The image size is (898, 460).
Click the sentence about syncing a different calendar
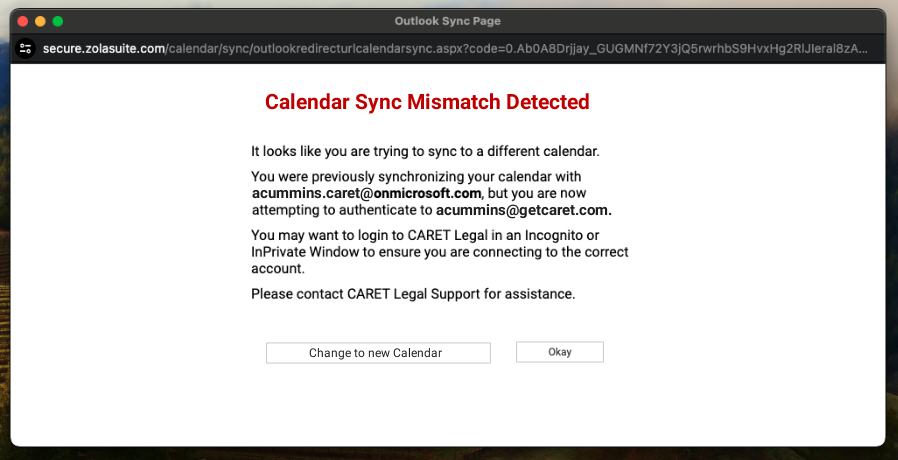click(x=425, y=152)
